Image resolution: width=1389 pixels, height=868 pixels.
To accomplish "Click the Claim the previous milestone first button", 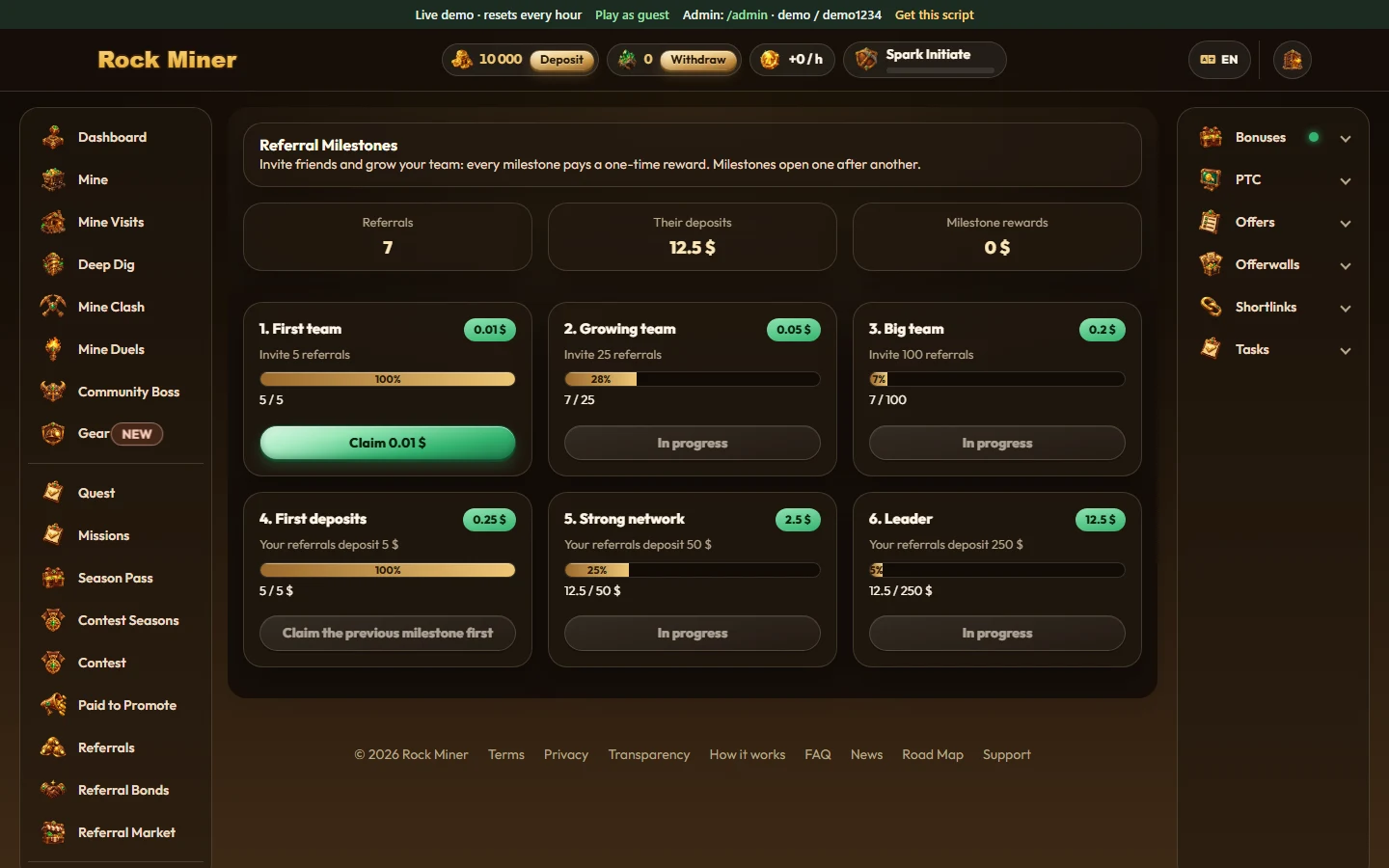I will 388,633.
